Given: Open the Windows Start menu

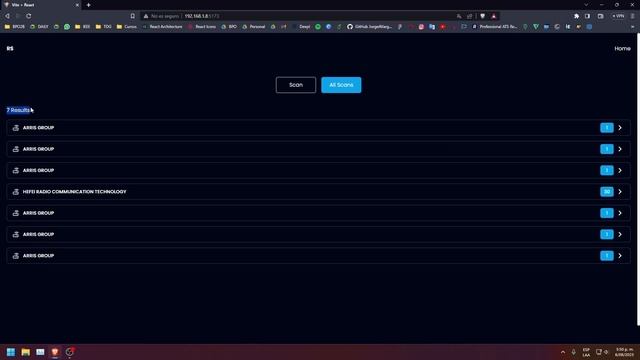Looking at the screenshot, I should click(x=11, y=352).
